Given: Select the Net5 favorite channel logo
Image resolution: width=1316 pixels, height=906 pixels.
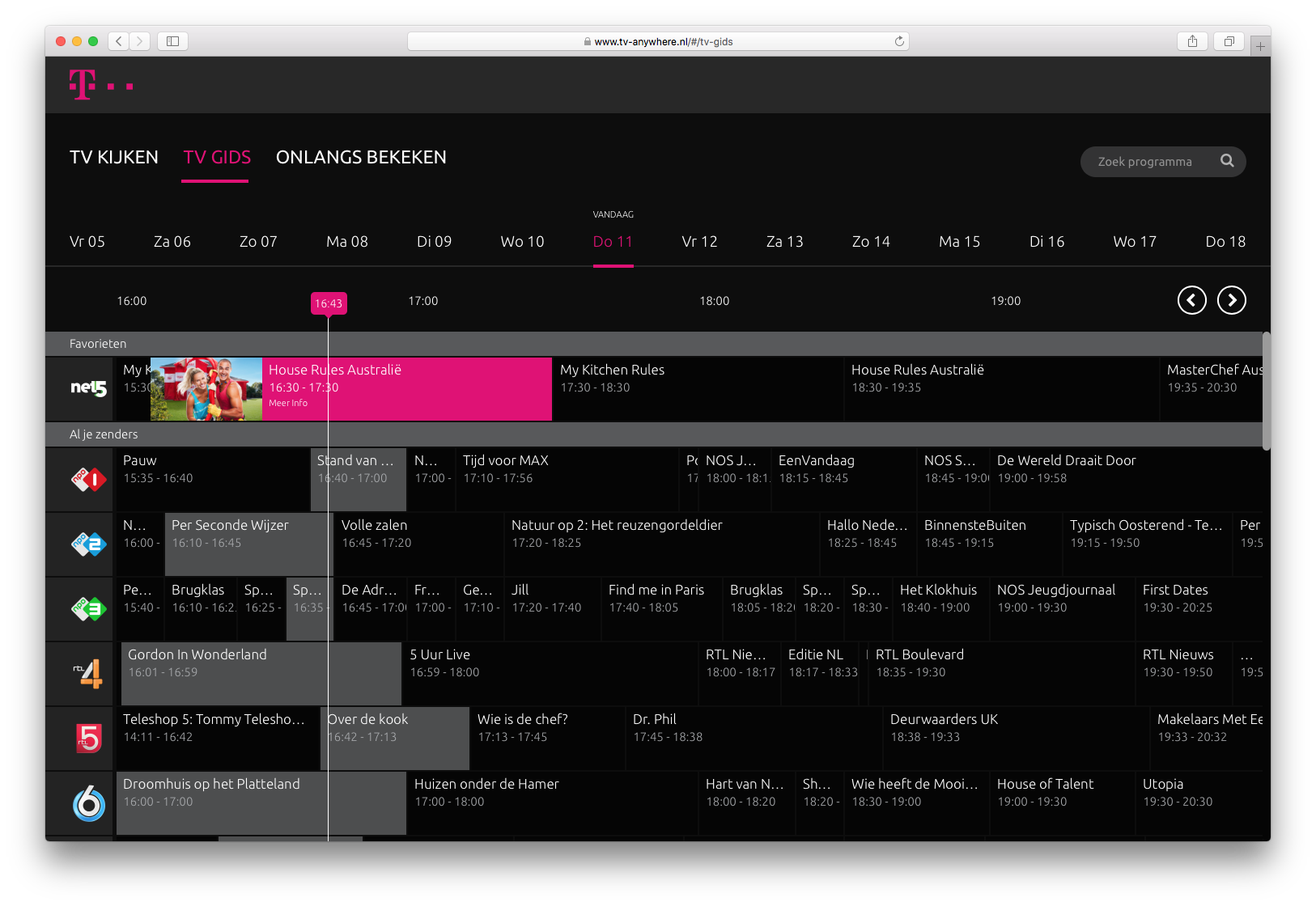Looking at the screenshot, I should point(88,389).
